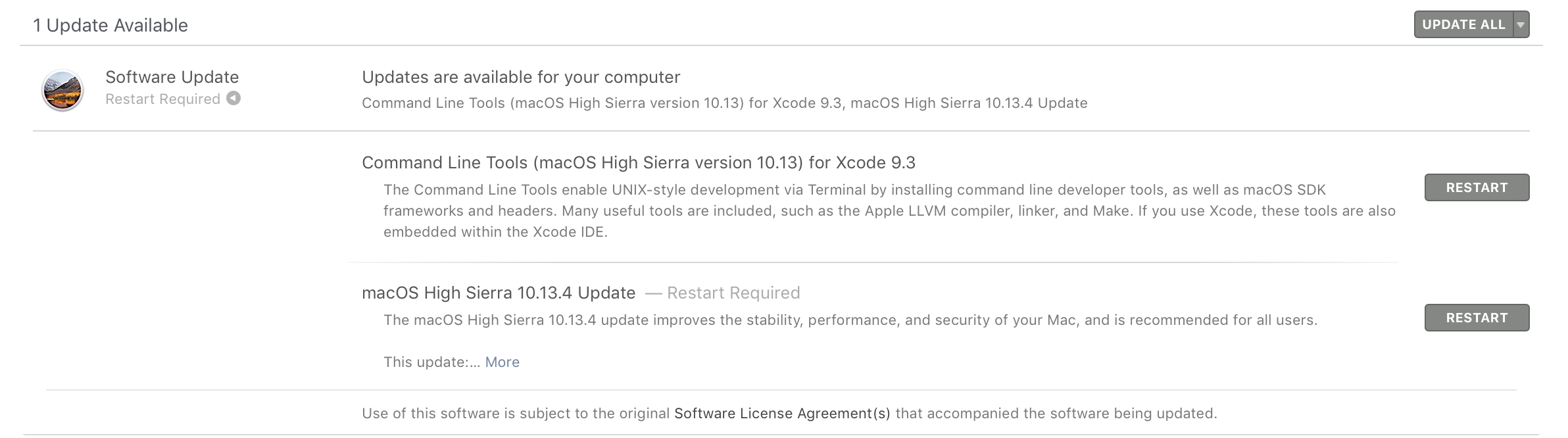This screenshot has height=438, width=1568.
Task: Click the macOS High Sierra mountain icon
Action: 62,90
